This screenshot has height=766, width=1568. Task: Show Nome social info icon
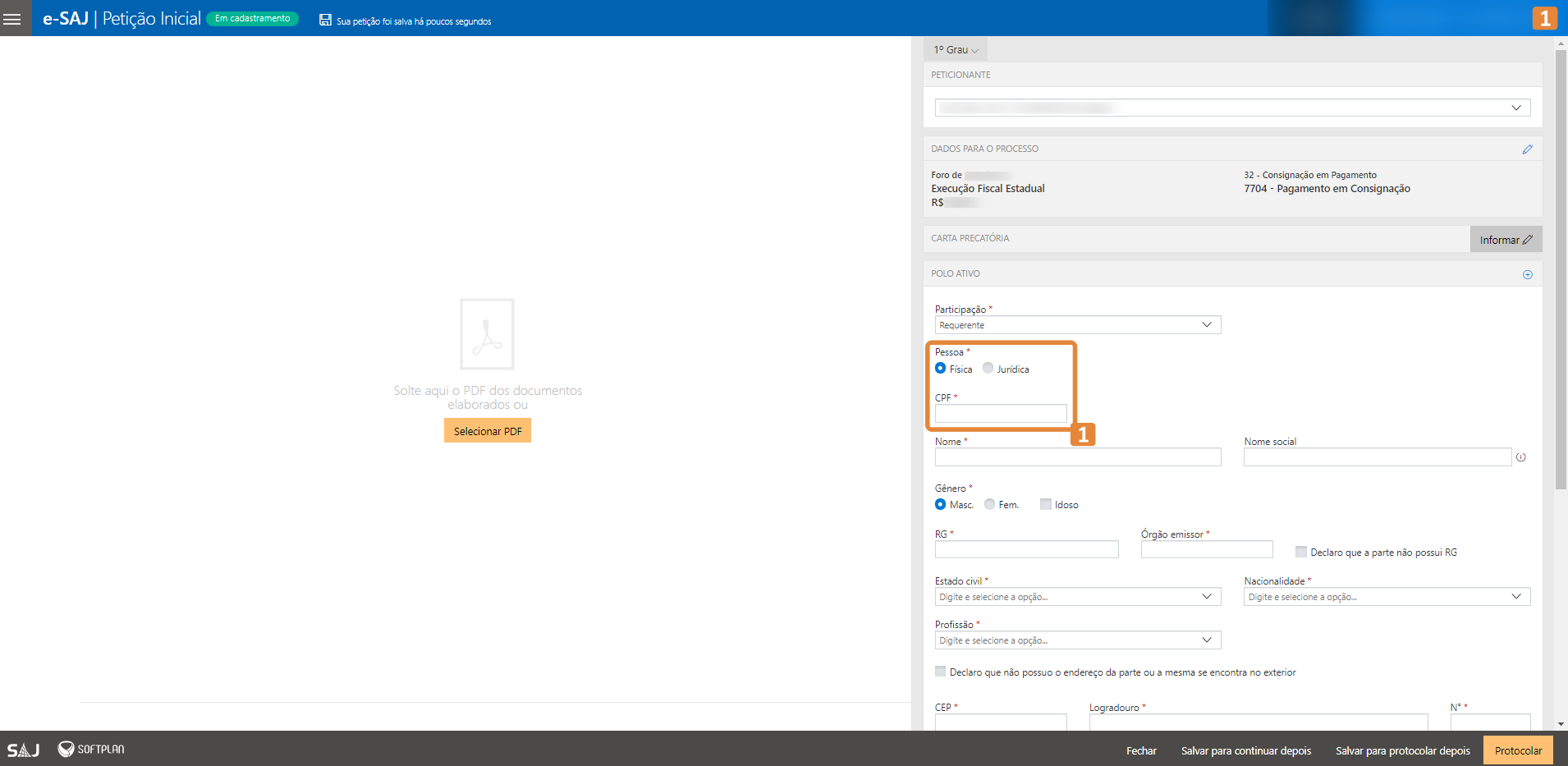tap(1520, 457)
